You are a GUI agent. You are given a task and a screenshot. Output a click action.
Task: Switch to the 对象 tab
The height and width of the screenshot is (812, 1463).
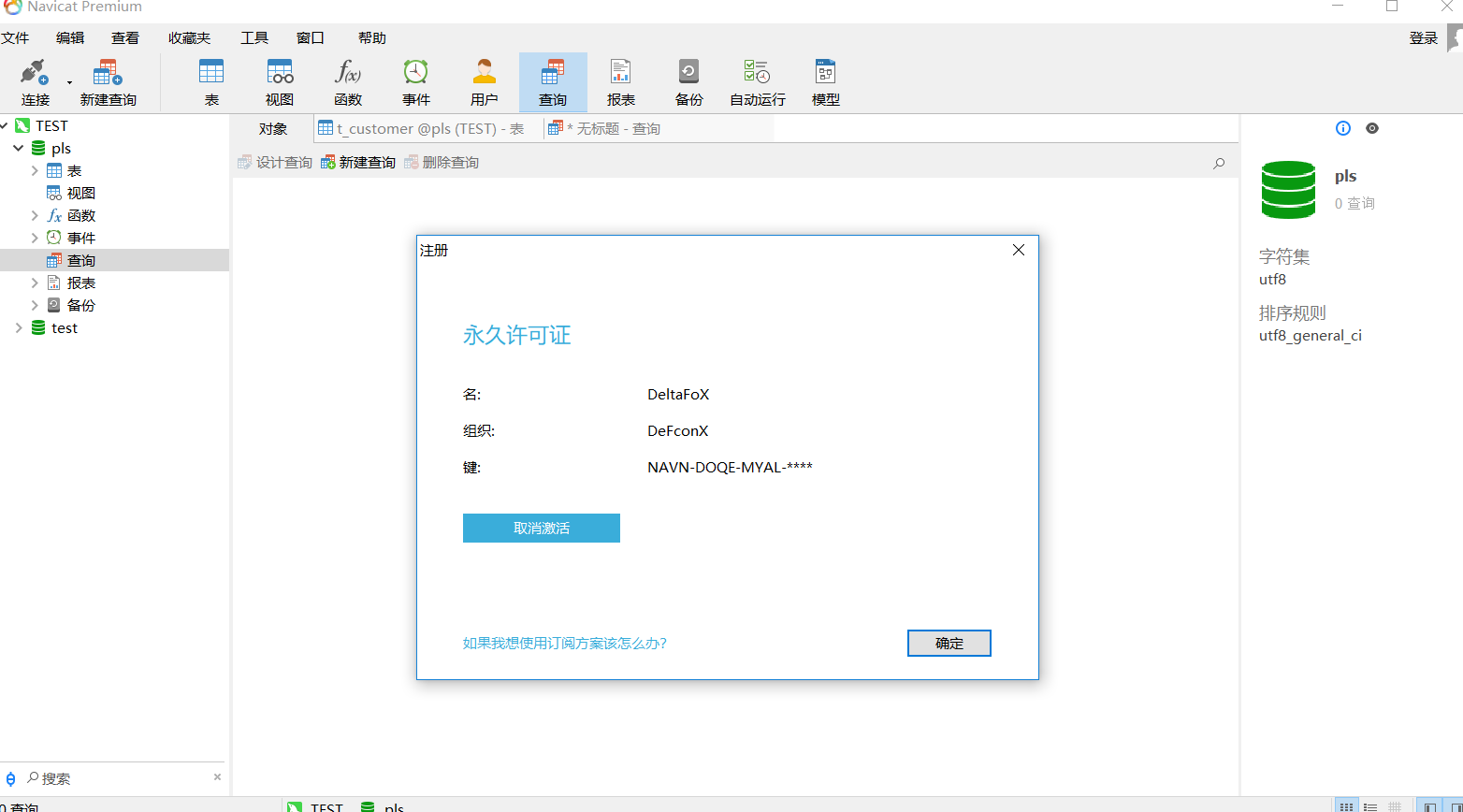click(273, 129)
